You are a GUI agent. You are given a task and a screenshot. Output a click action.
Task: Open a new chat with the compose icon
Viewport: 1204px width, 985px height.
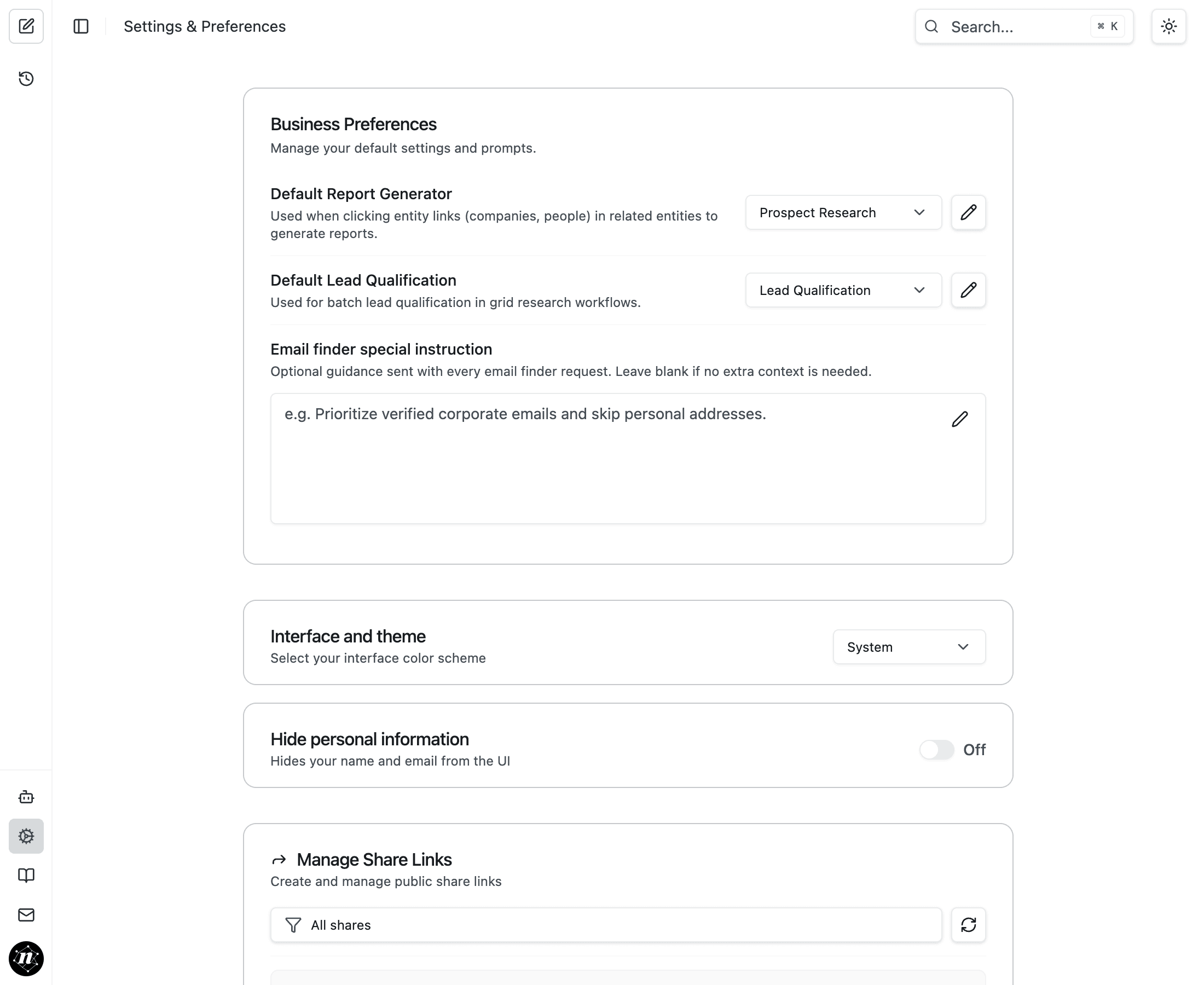click(26, 26)
